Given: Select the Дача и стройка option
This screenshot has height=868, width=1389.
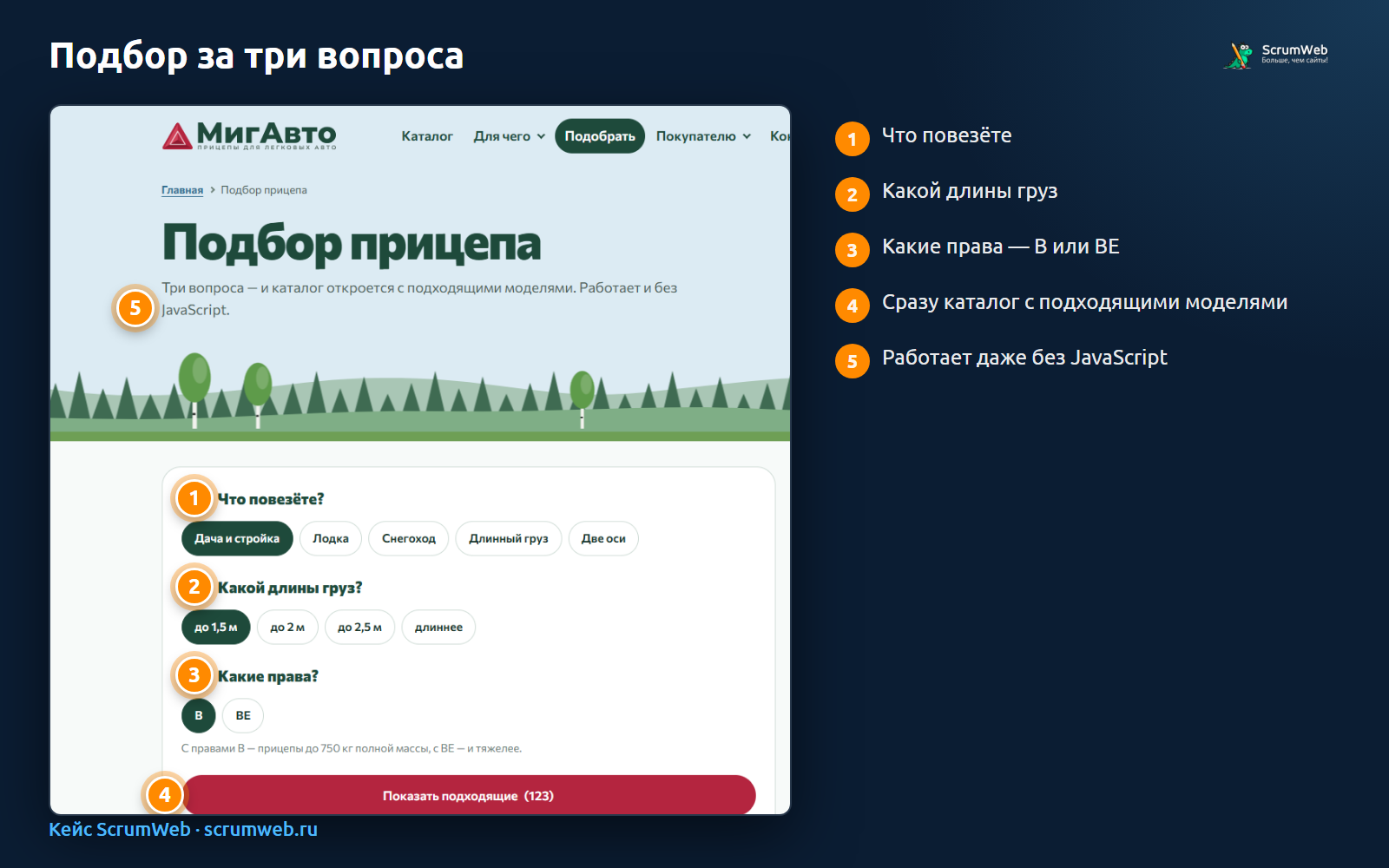Looking at the screenshot, I should click(x=237, y=538).
